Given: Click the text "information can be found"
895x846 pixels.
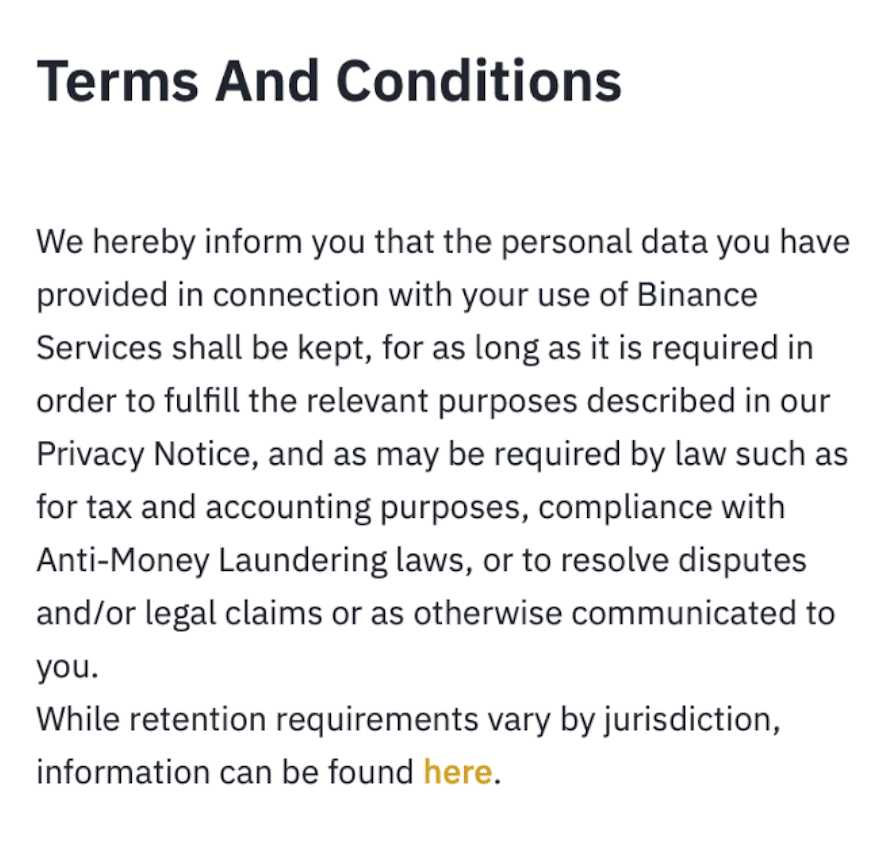Looking at the screenshot, I should point(225,773).
